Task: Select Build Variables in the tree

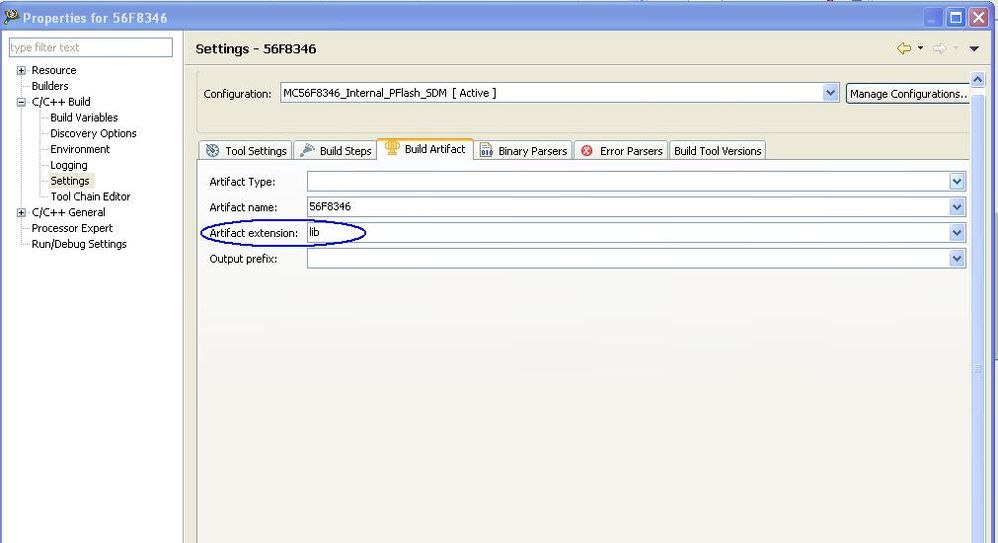Action: 84,118
